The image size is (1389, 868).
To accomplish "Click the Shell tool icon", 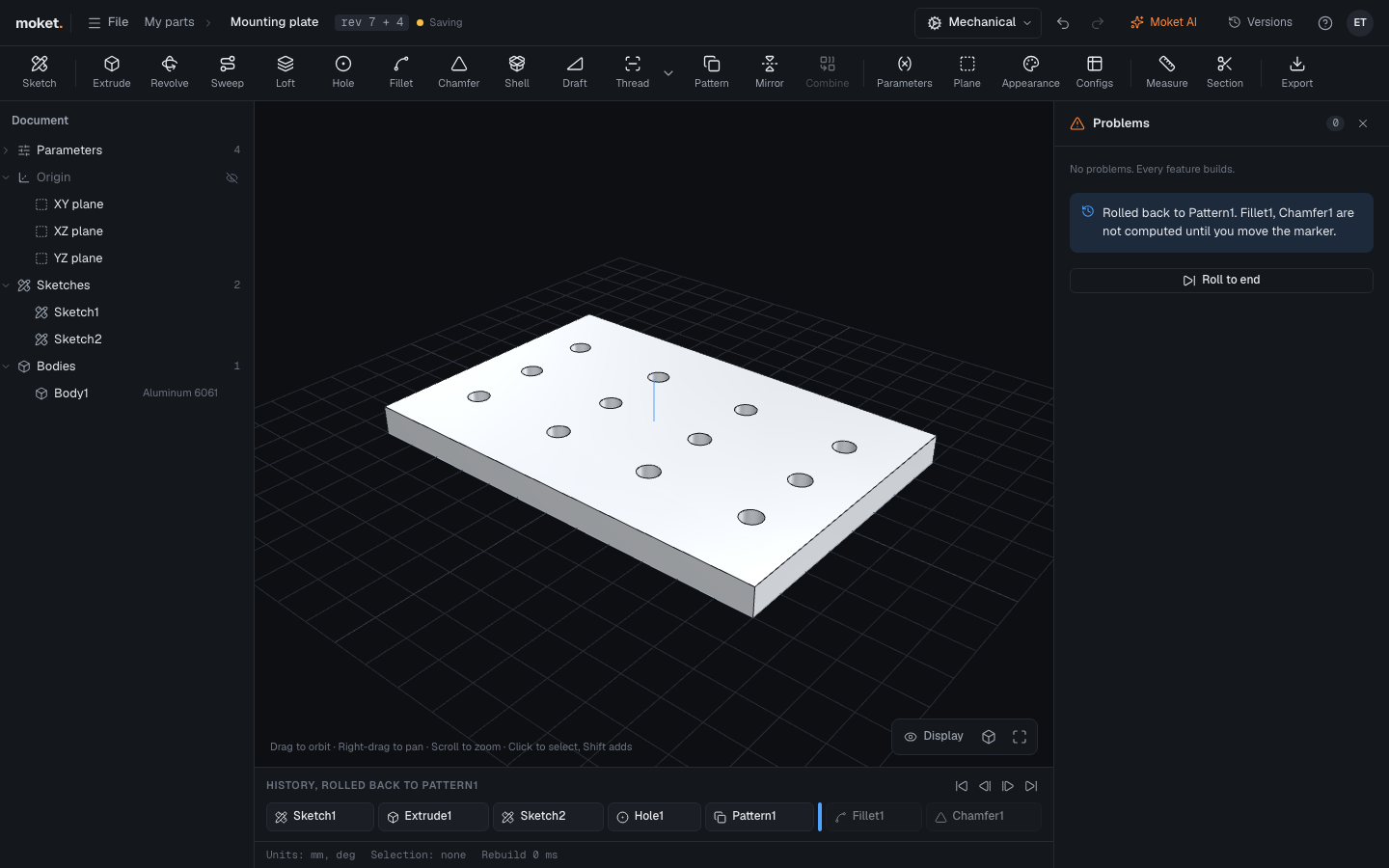I will (x=517, y=64).
